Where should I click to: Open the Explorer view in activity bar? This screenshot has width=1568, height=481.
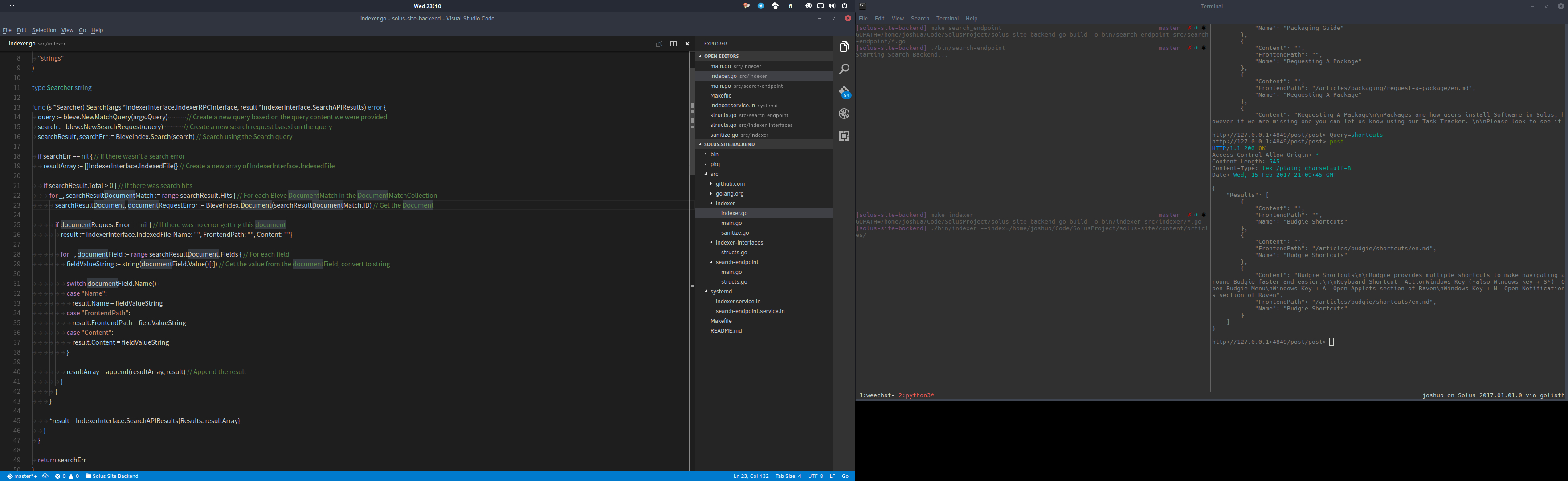[844, 47]
